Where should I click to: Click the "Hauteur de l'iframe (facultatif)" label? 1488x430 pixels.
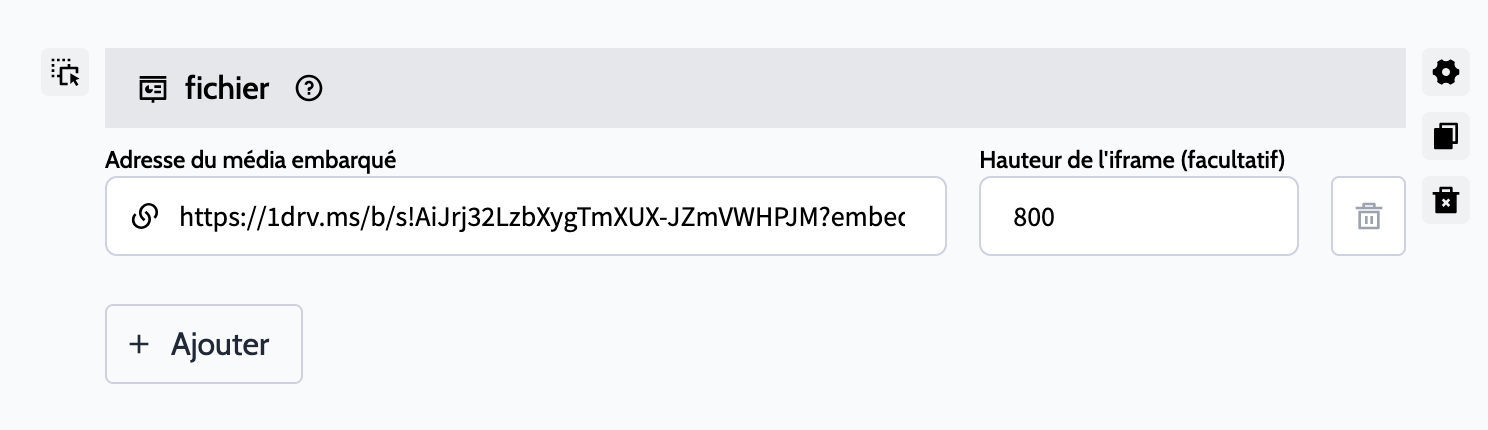click(x=1132, y=159)
